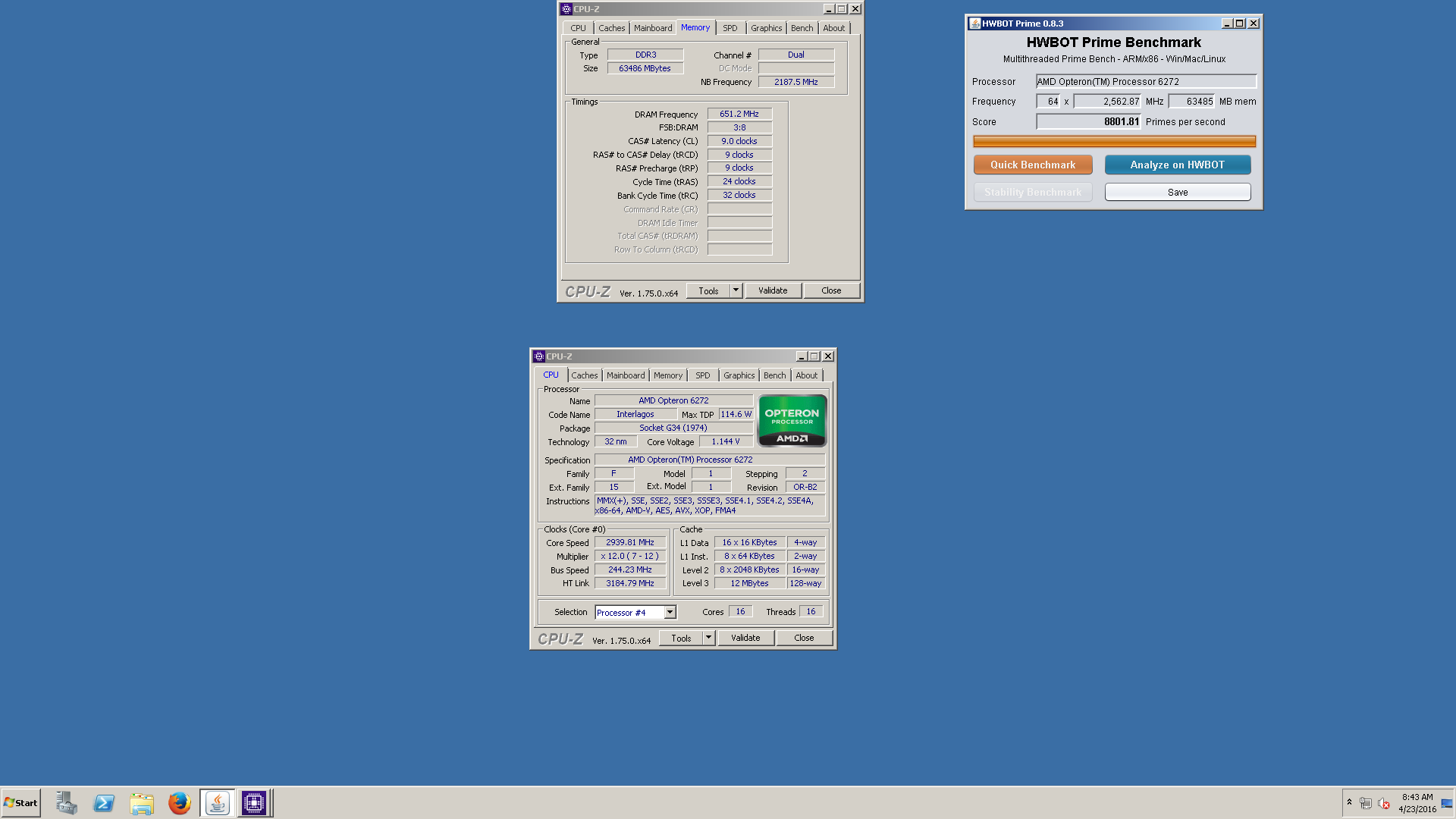Viewport: 1456px width, 819px height.
Task: Click Close button in lower CPU-Z window
Action: [x=804, y=638]
